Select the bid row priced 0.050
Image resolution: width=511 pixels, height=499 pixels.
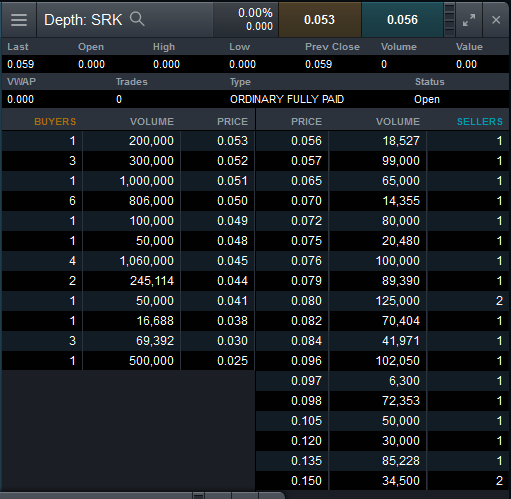[x=128, y=201]
